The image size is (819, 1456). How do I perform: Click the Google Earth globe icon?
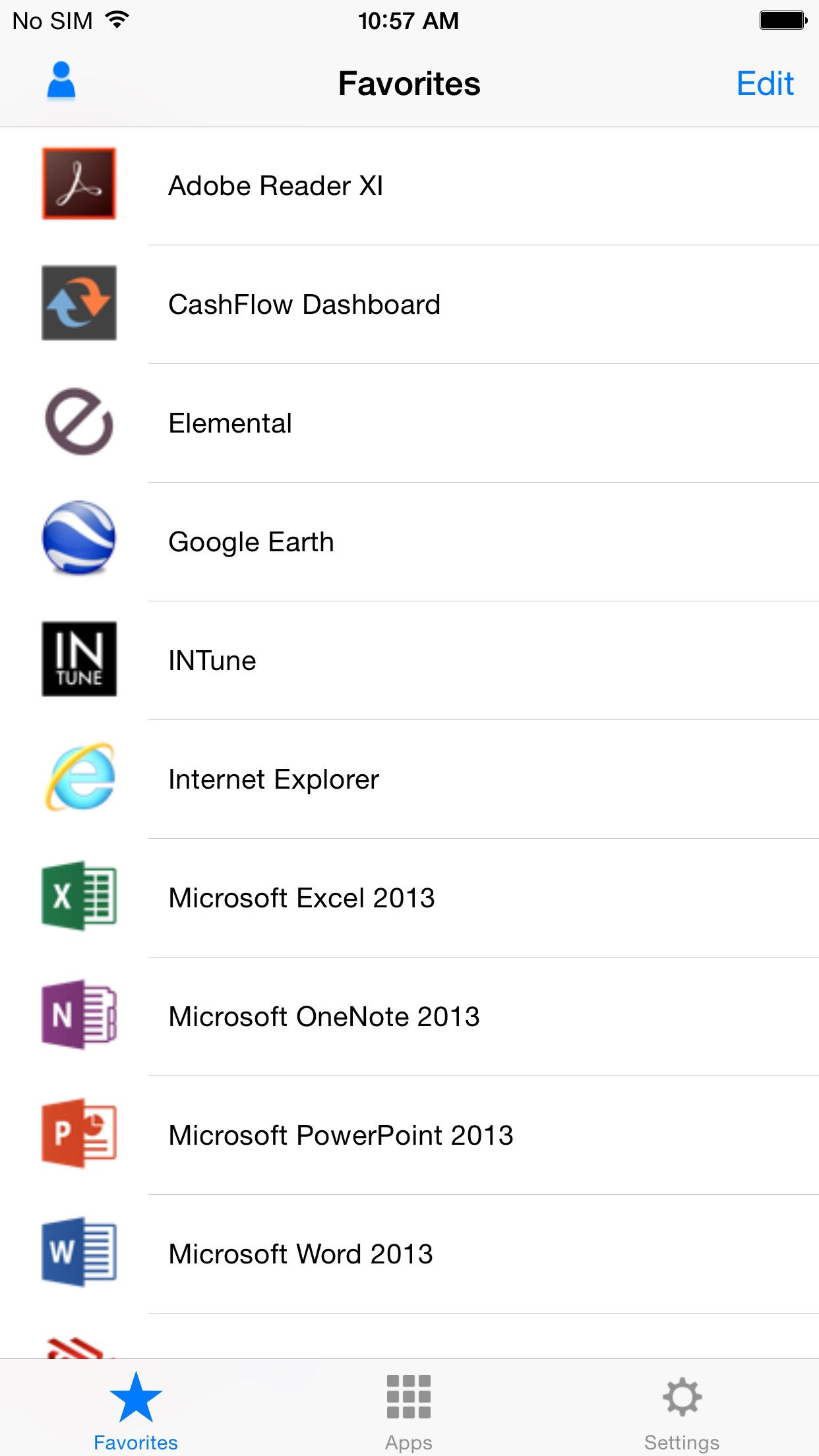coord(79,537)
